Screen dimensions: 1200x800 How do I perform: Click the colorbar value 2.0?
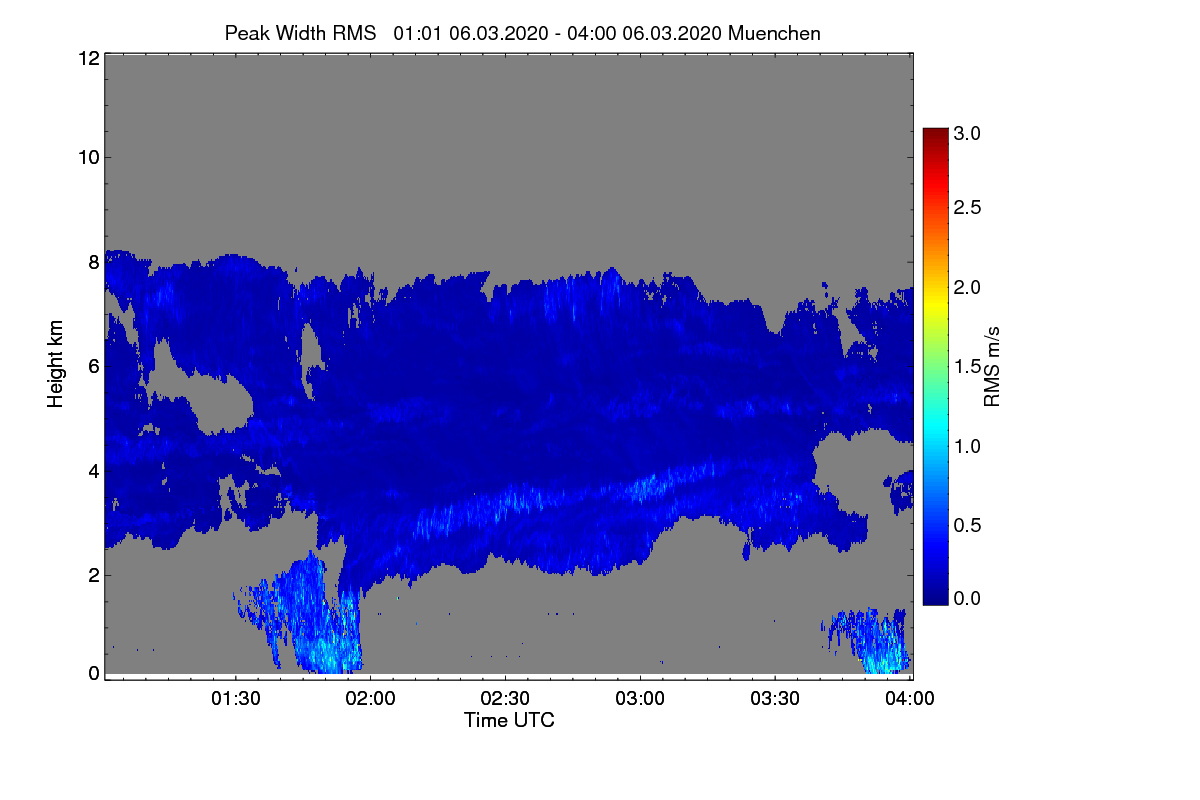coord(967,288)
